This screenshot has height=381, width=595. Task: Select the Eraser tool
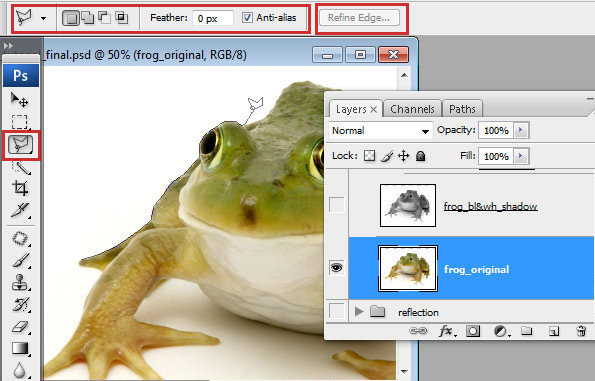pos(20,326)
